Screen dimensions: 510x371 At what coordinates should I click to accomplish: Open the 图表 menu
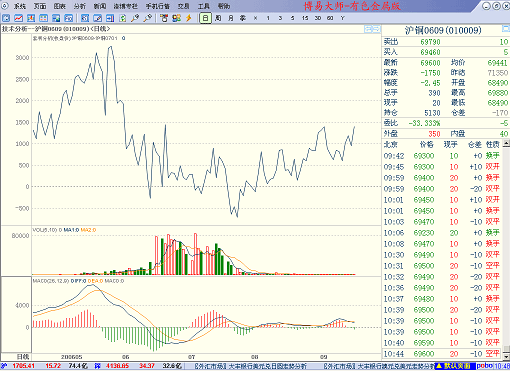pyautogui.click(x=60, y=6)
